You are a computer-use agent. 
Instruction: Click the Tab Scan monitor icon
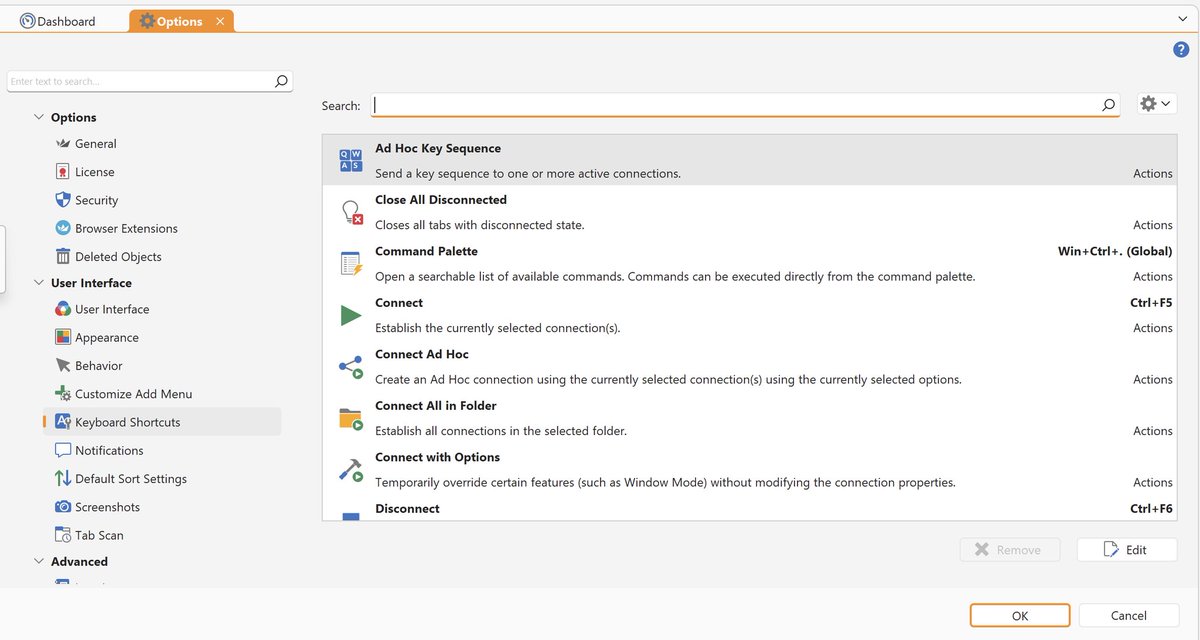pyautogui.click(x=63, y=535)
